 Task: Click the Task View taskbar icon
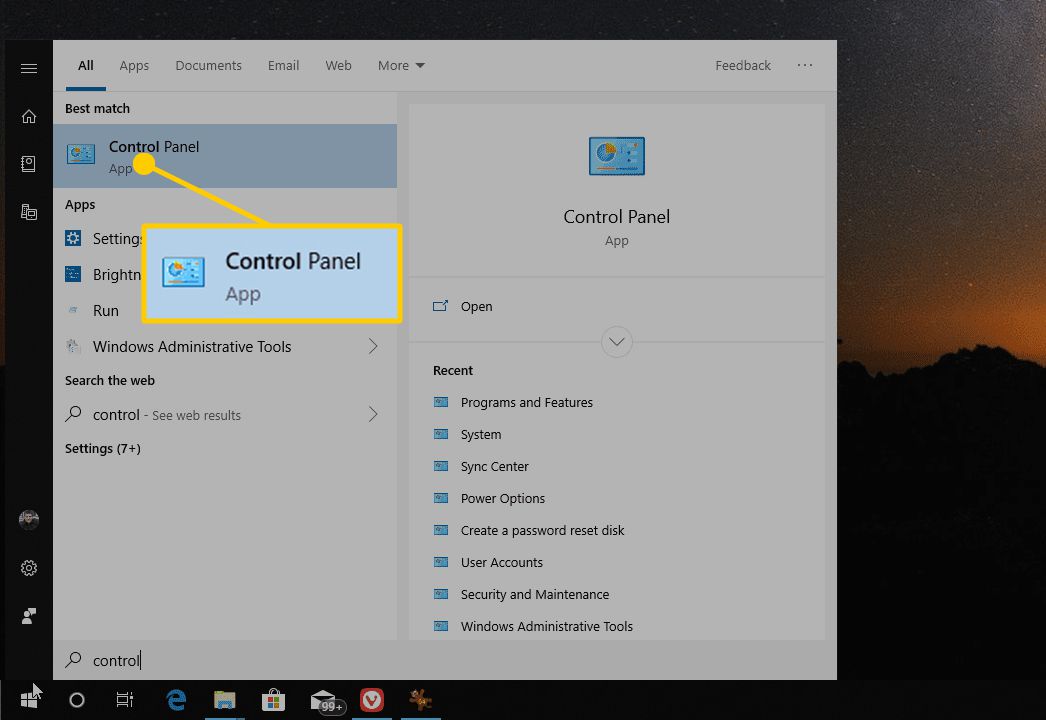pos(125,700)
